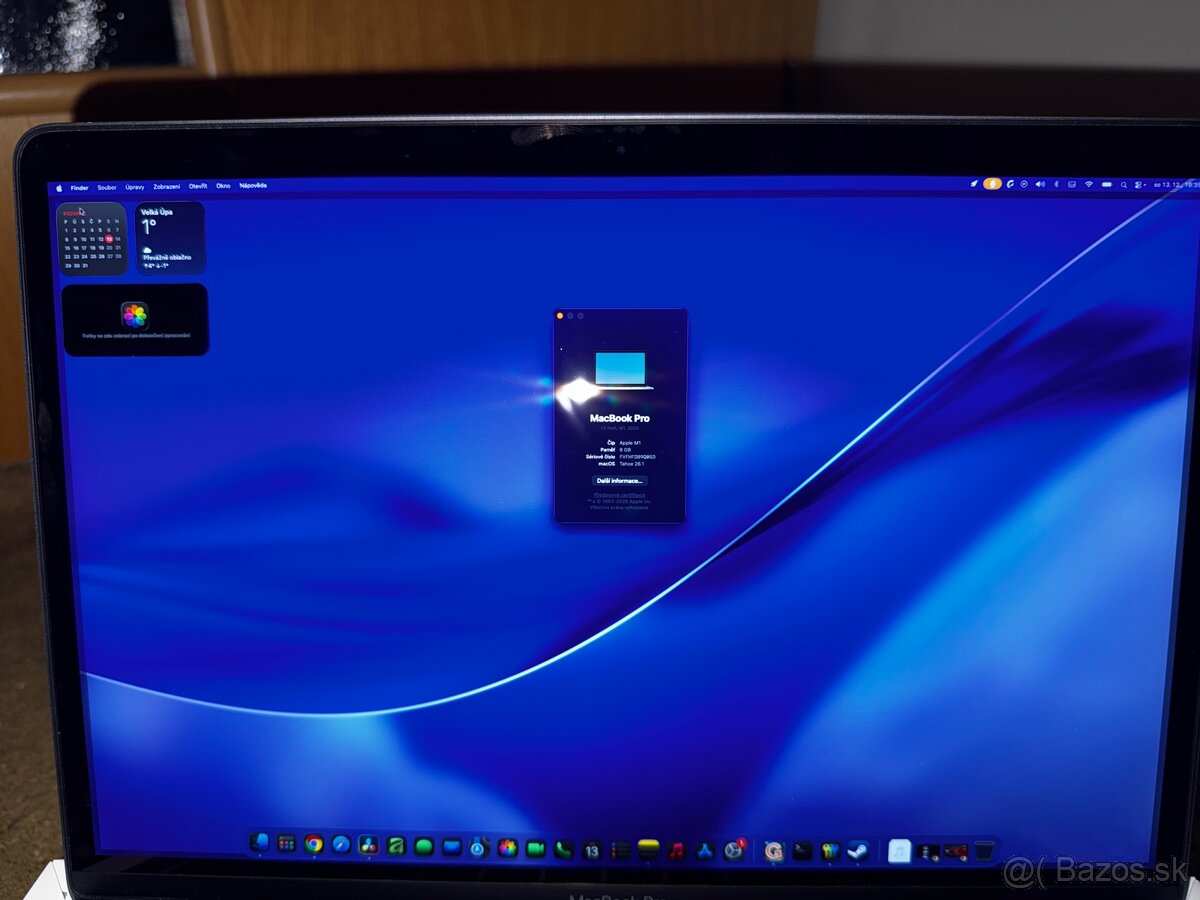Click the Další informace... button
The height and width of the screenshot is (900, 1200).
tap(620, 481)
